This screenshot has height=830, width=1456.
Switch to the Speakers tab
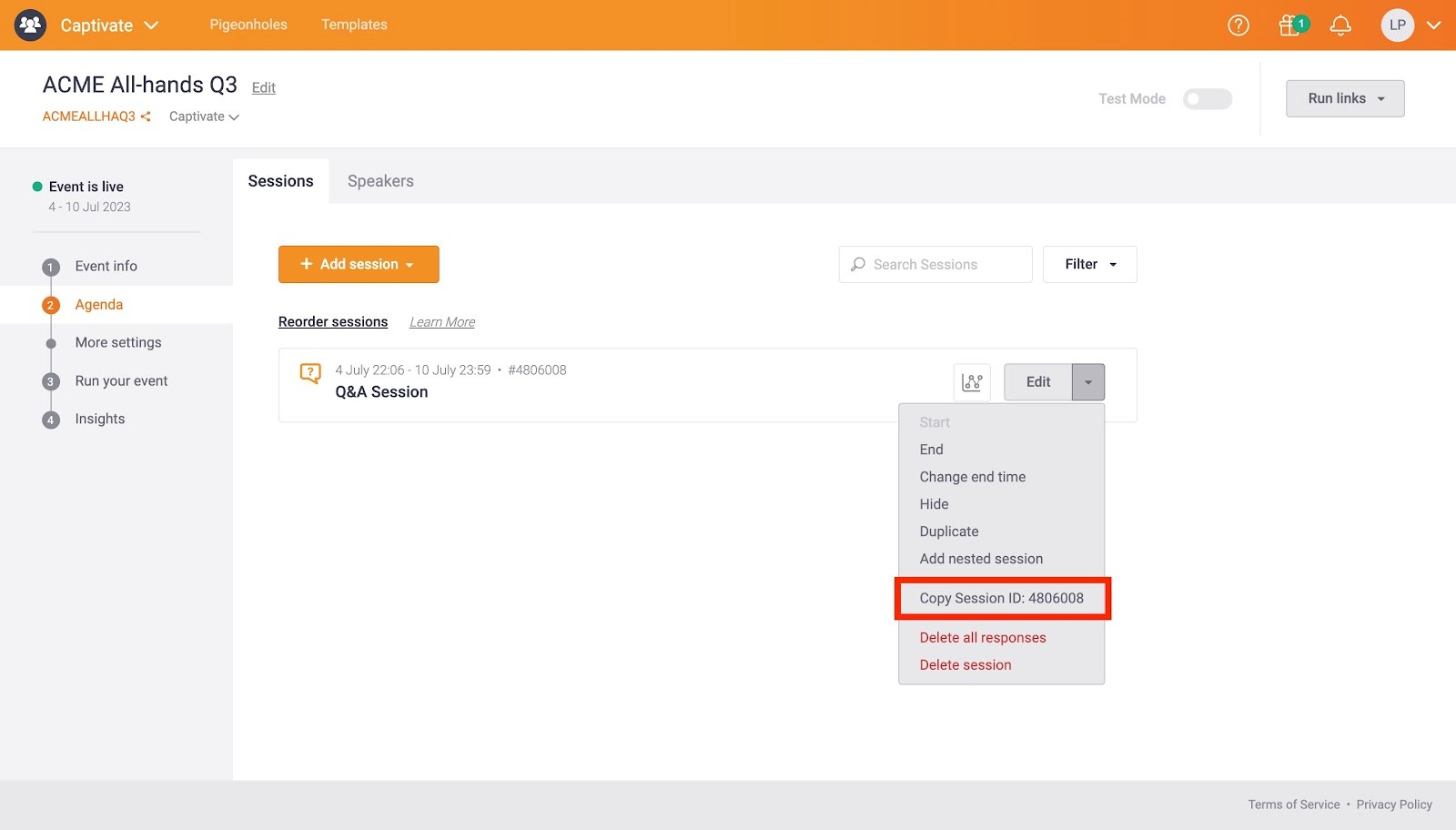(x=380, y=181)
